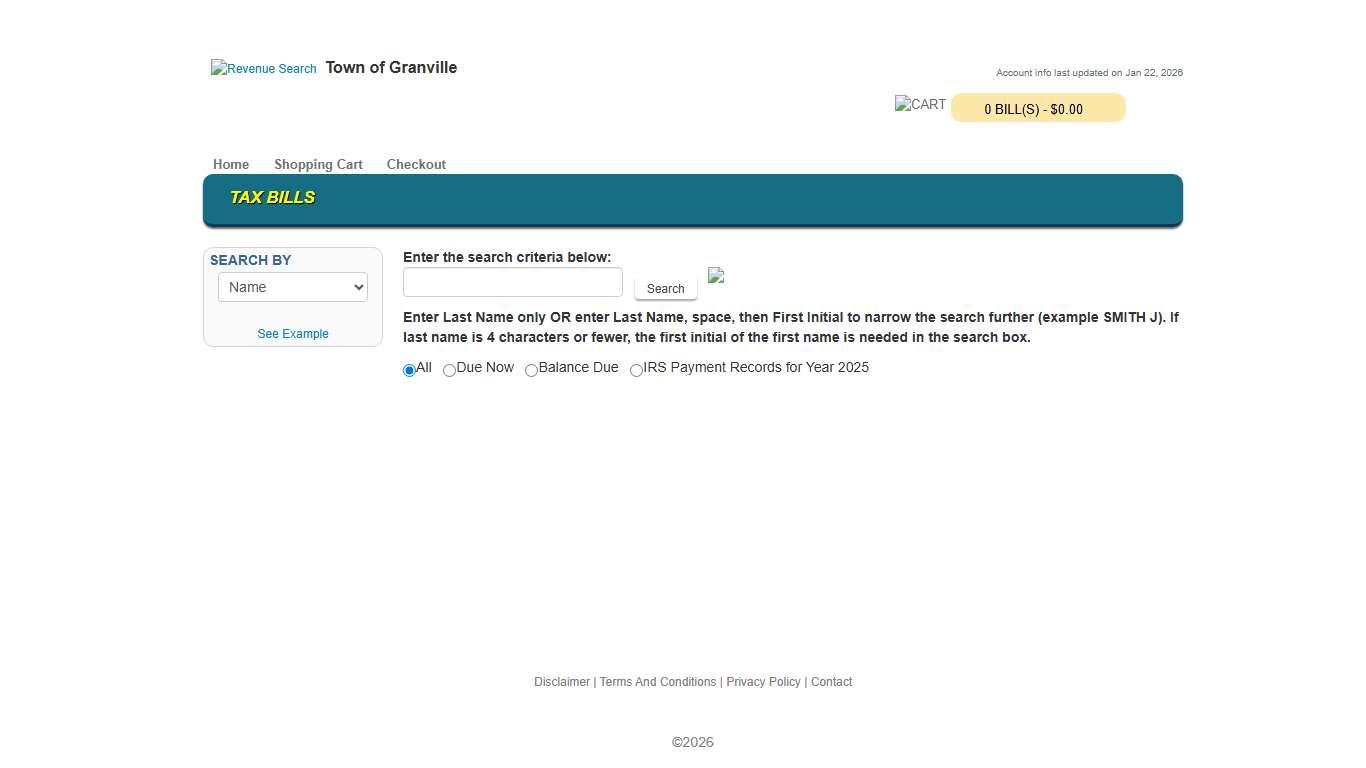Image resolution: width=1366 pixels, height=768 pixels.
Task: Open the SEARCH BY Name dropdown
Action: 292,287
